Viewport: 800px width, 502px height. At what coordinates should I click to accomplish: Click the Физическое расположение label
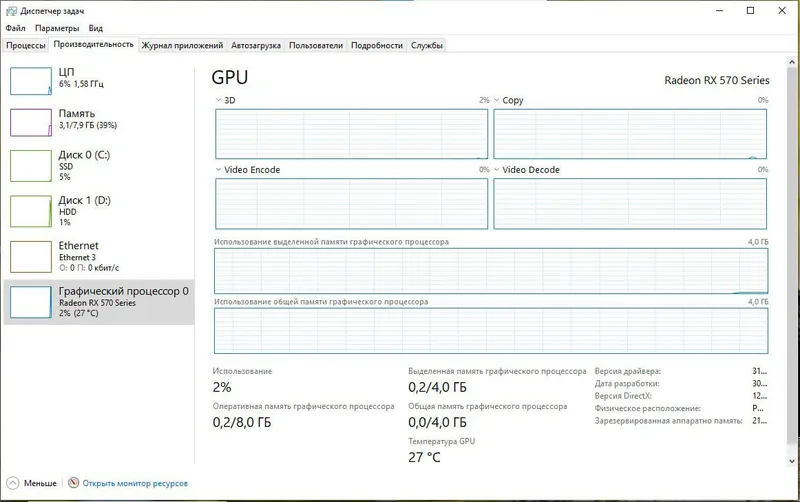coord(647,408)
